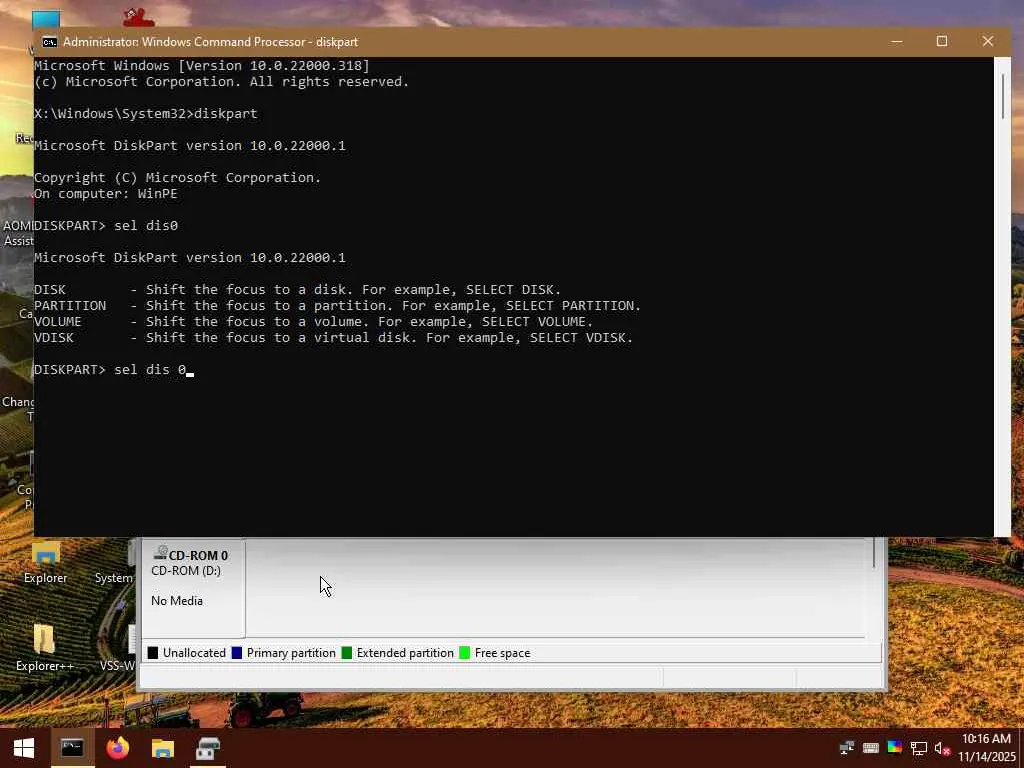The image size is (1024, 768).
Task: Open File Explorer from the taskbar
Action: pyautogui.click(x=163, y=748)
